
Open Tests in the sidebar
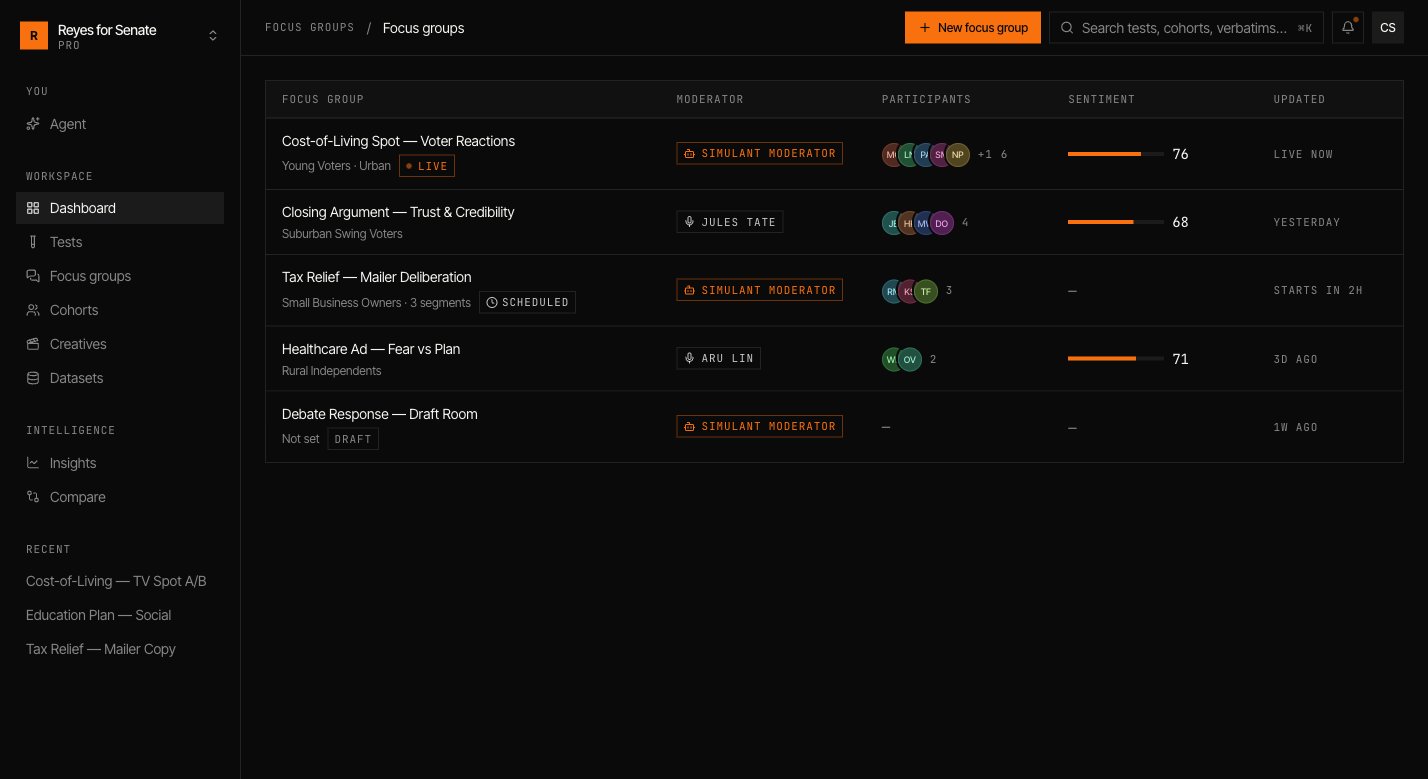coord(120,242)
